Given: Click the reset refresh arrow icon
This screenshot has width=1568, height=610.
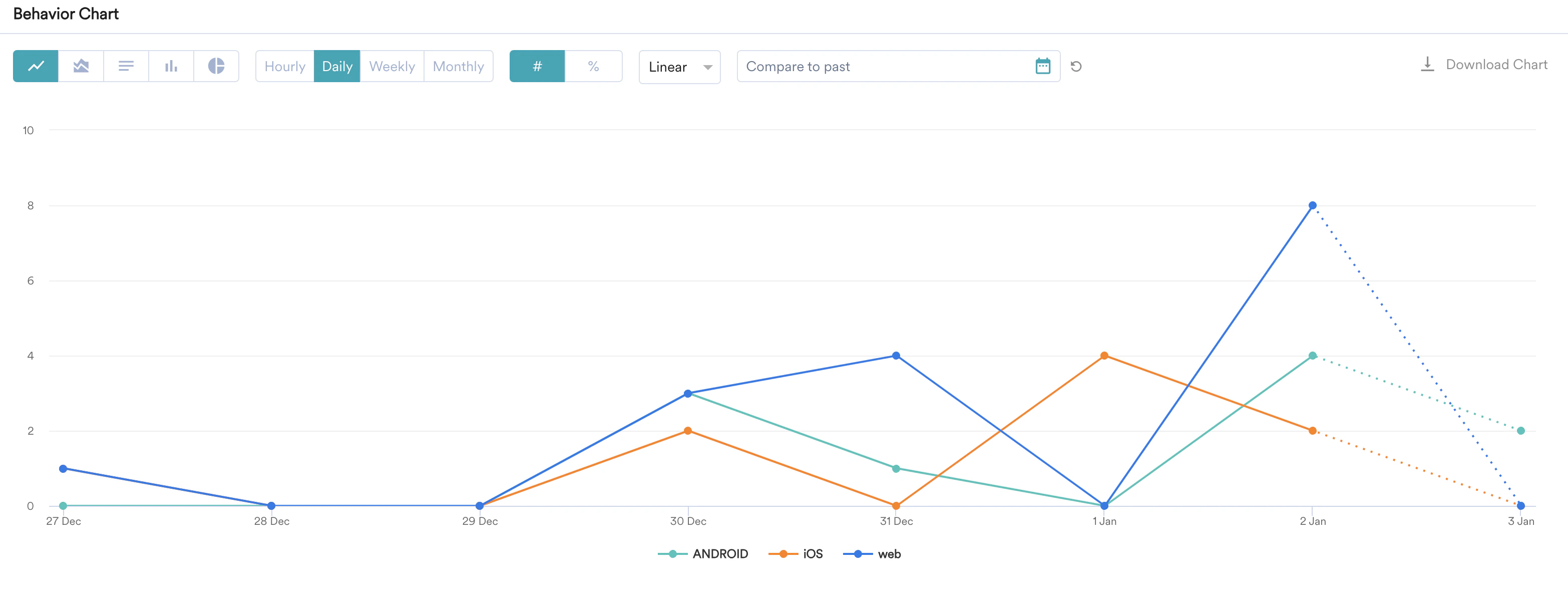Looking at the screenshot, I should [1075, 66].
